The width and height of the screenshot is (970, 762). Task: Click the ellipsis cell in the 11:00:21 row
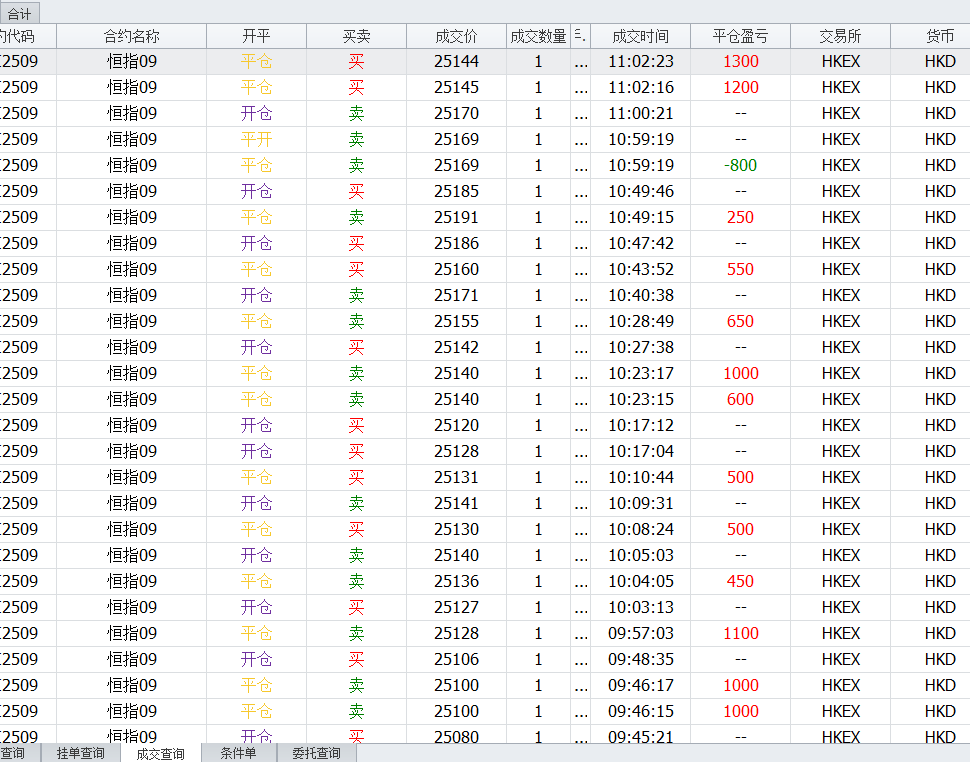coord(581,113)
